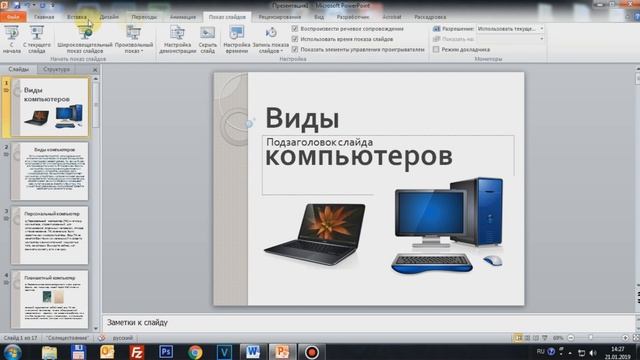This screenshot has height=360, width=640.
Task: Click the RU language indicator in tray
Action: [x=540, y=352]
